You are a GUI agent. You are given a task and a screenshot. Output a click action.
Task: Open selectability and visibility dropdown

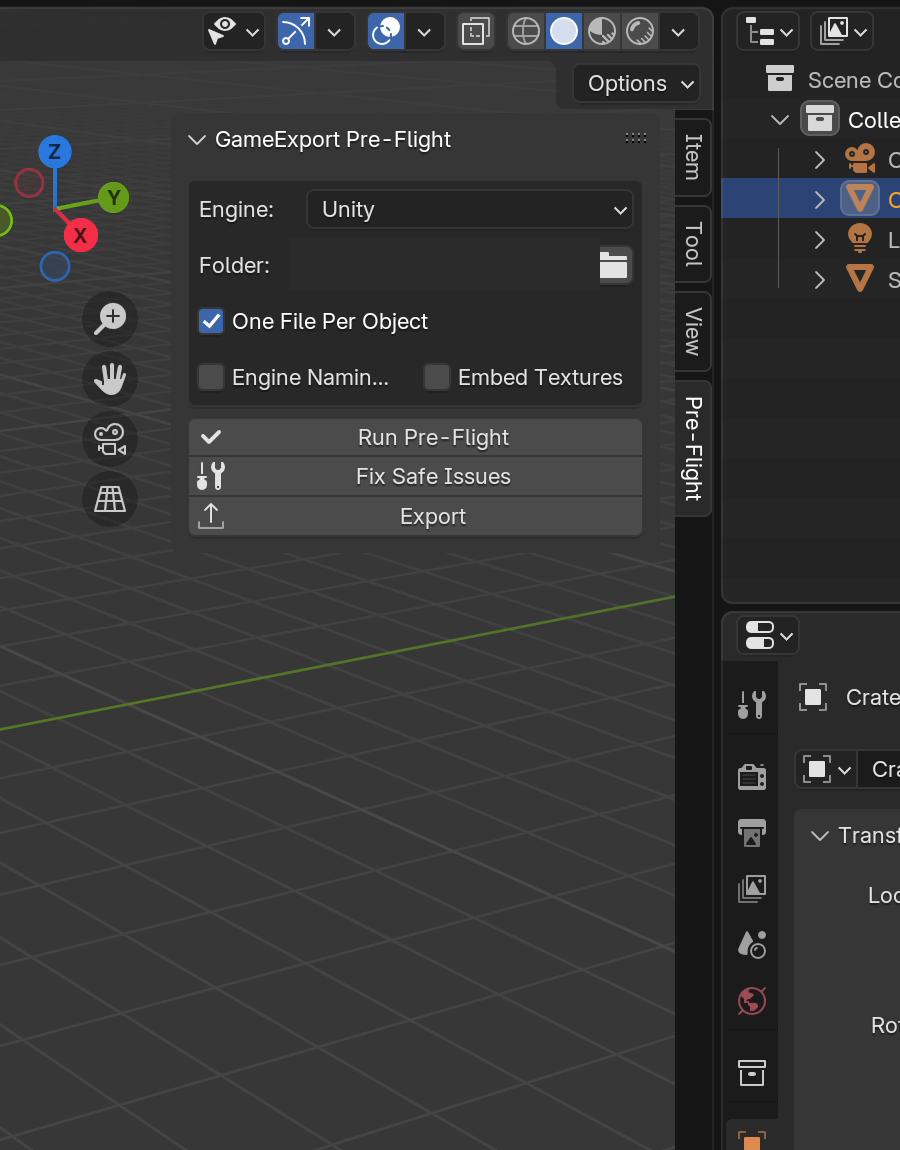point(234,32)
